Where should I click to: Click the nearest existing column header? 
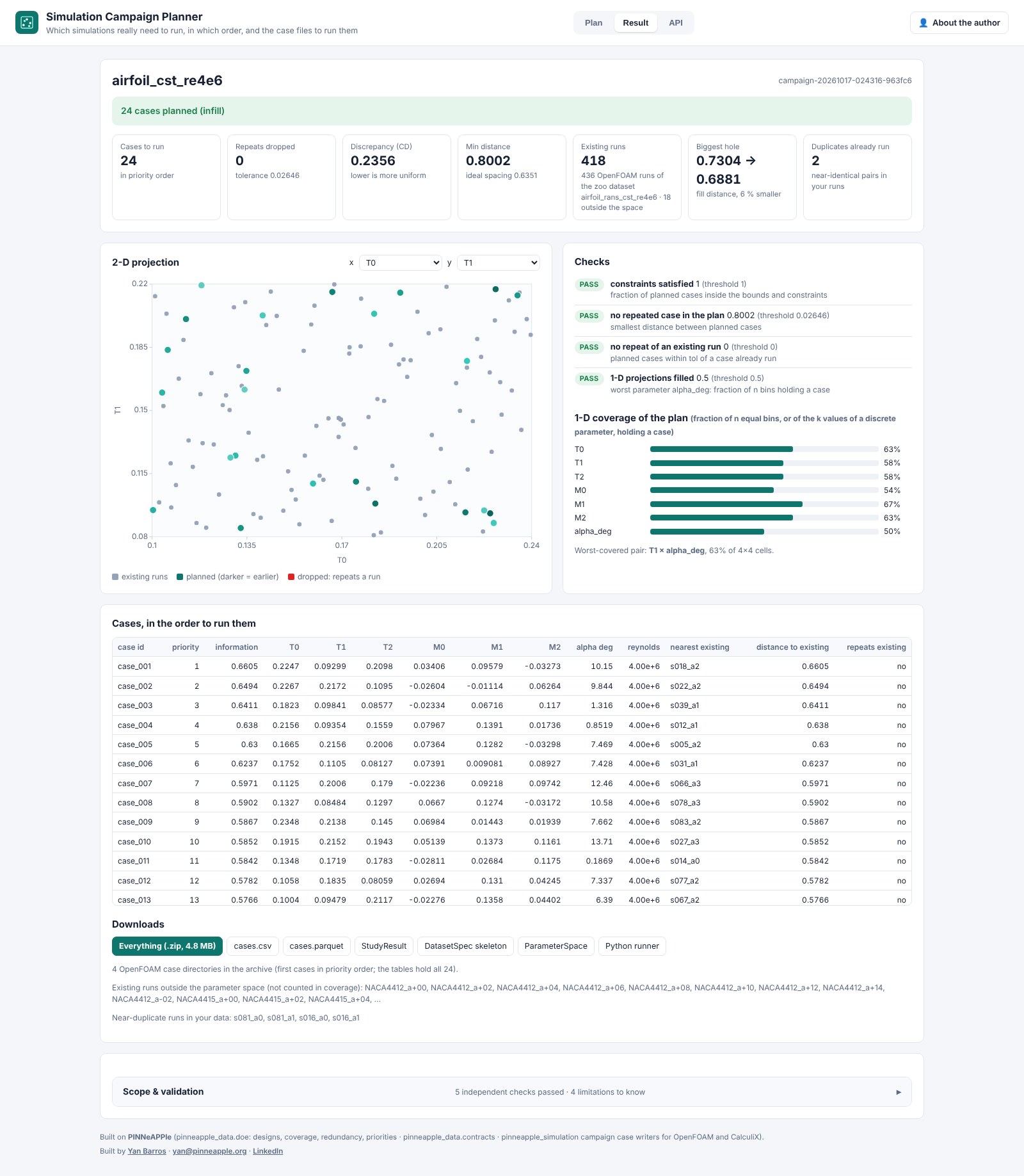coord(700,647)
